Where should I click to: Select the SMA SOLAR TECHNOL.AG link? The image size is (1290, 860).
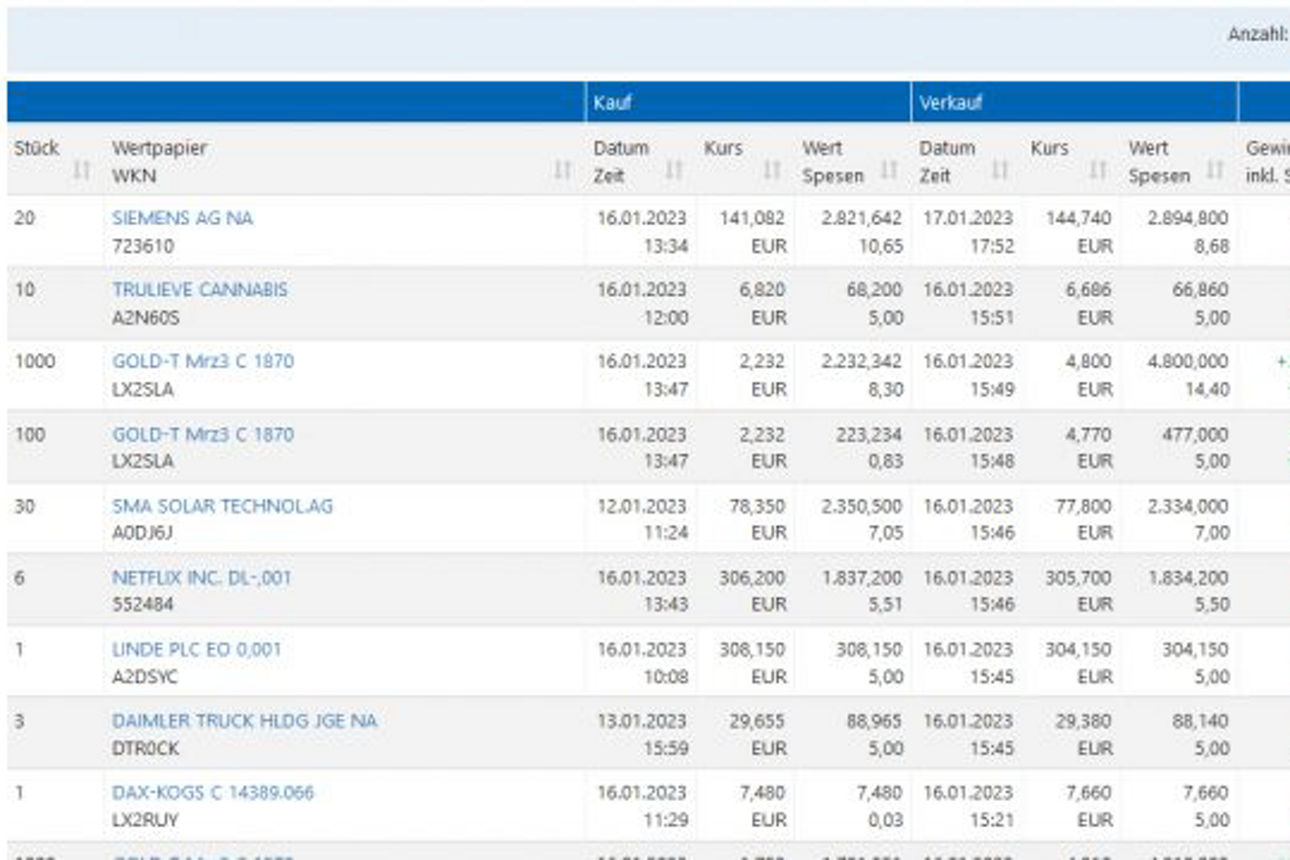click(222, 506)
